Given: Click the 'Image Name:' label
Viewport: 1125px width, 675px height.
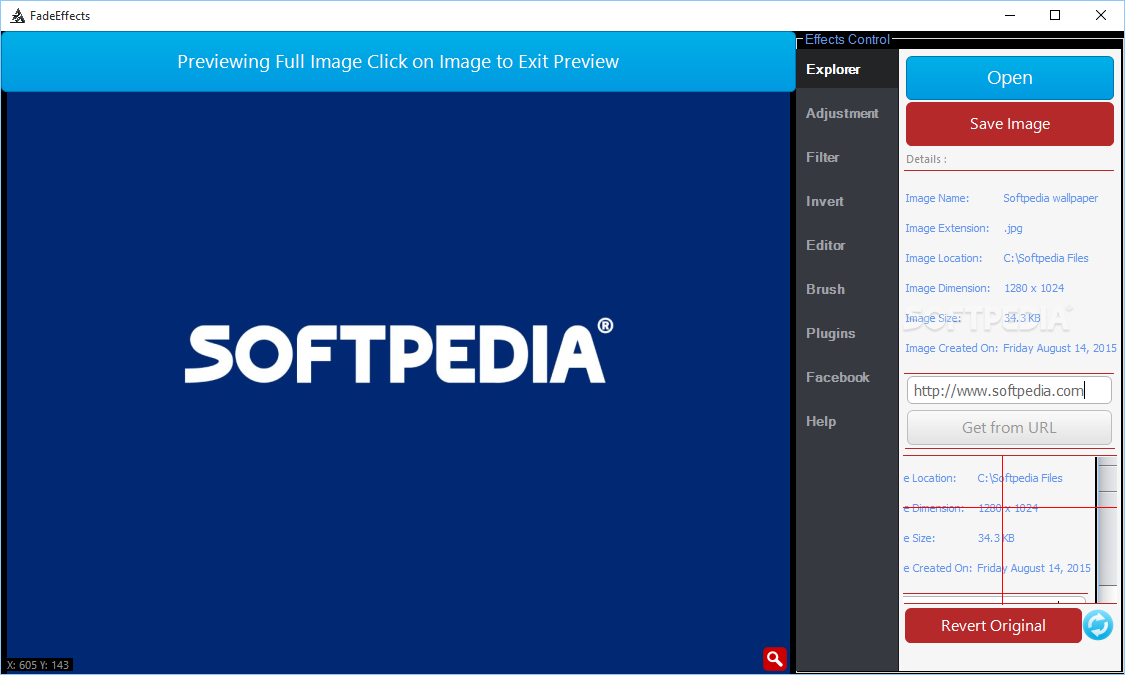Looking at the screenshot, I should pyautogui.click(x=937, y=198).
